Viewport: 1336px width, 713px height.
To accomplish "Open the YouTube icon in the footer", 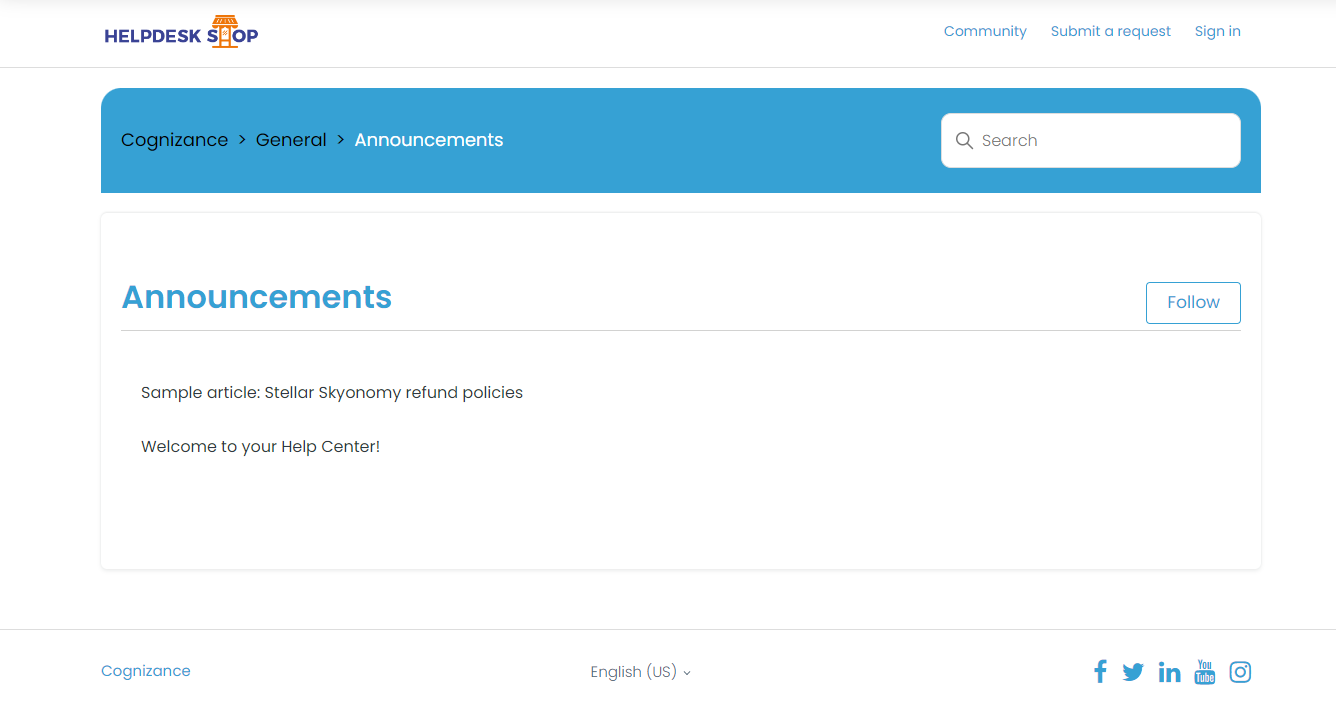I will click(1205, 672).
